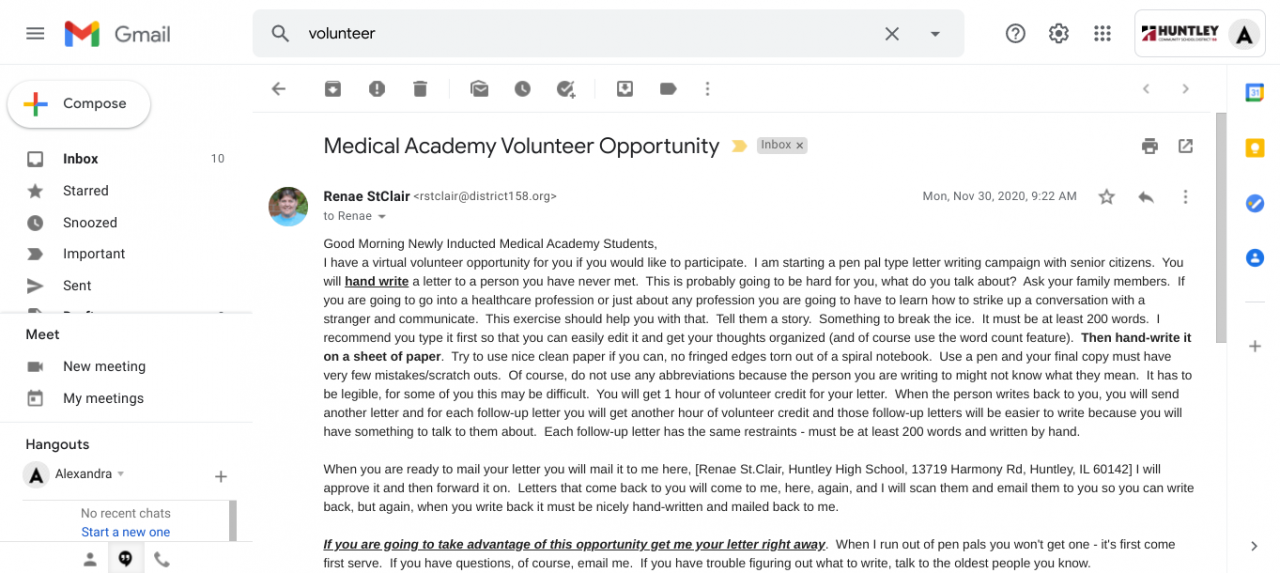
Task: Print all messages in conversation
Action: point(1150,146)
